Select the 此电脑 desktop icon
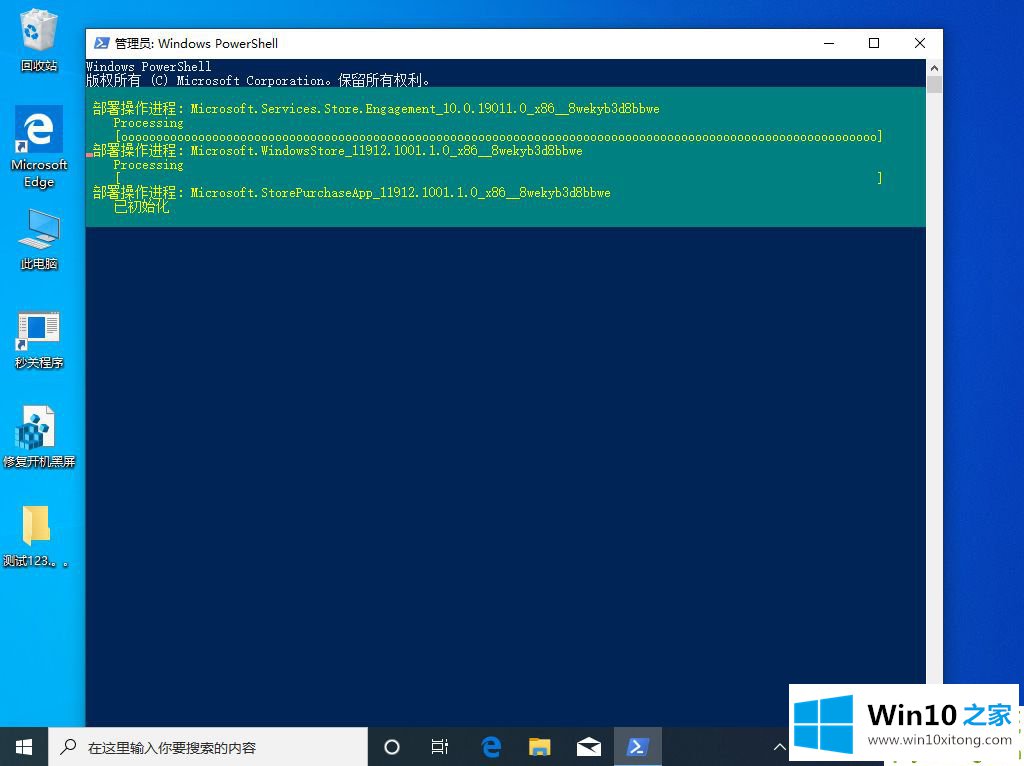The width and height of the screenshot is (1024, 766). [39, 240]
